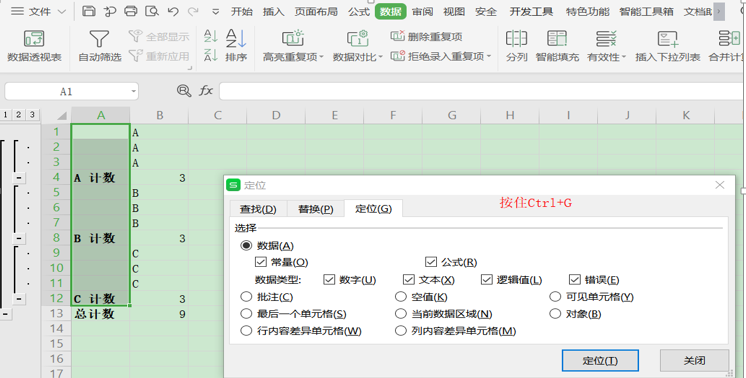
Task: Click the 全部显示 filter option
Action: pos(159,36)
